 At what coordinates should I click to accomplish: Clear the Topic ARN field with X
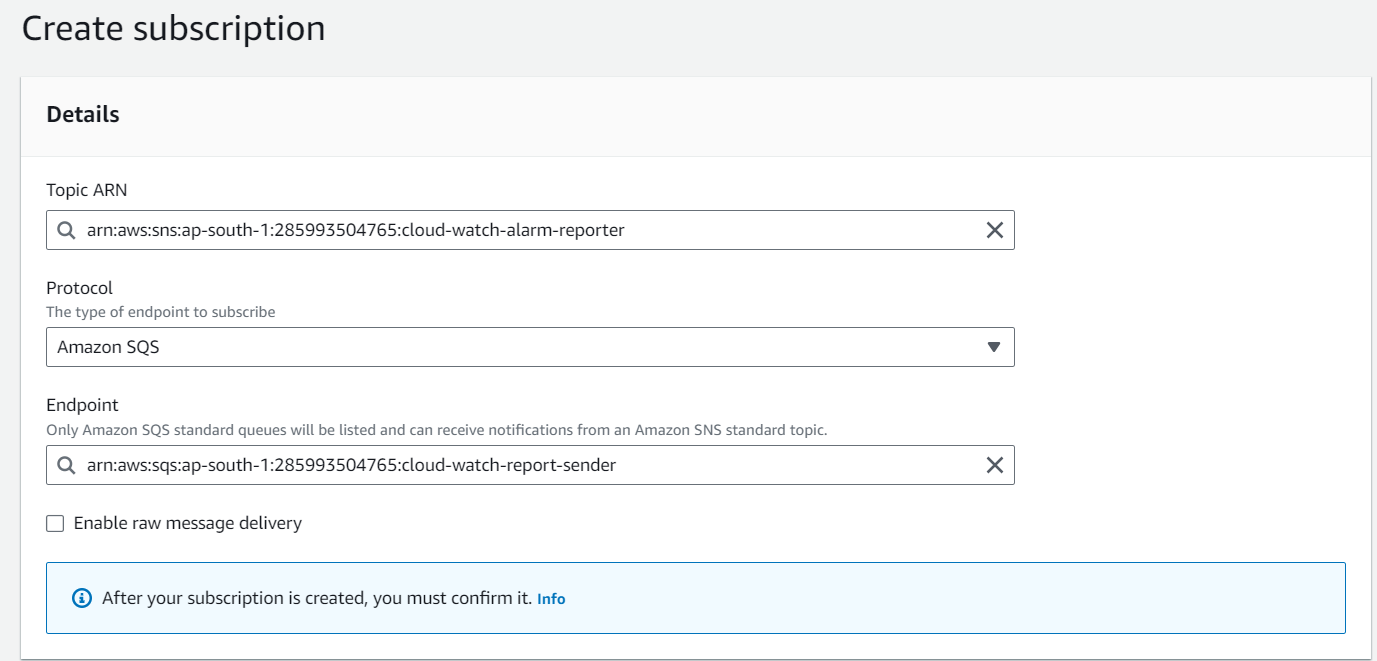[x=995, y=230]
